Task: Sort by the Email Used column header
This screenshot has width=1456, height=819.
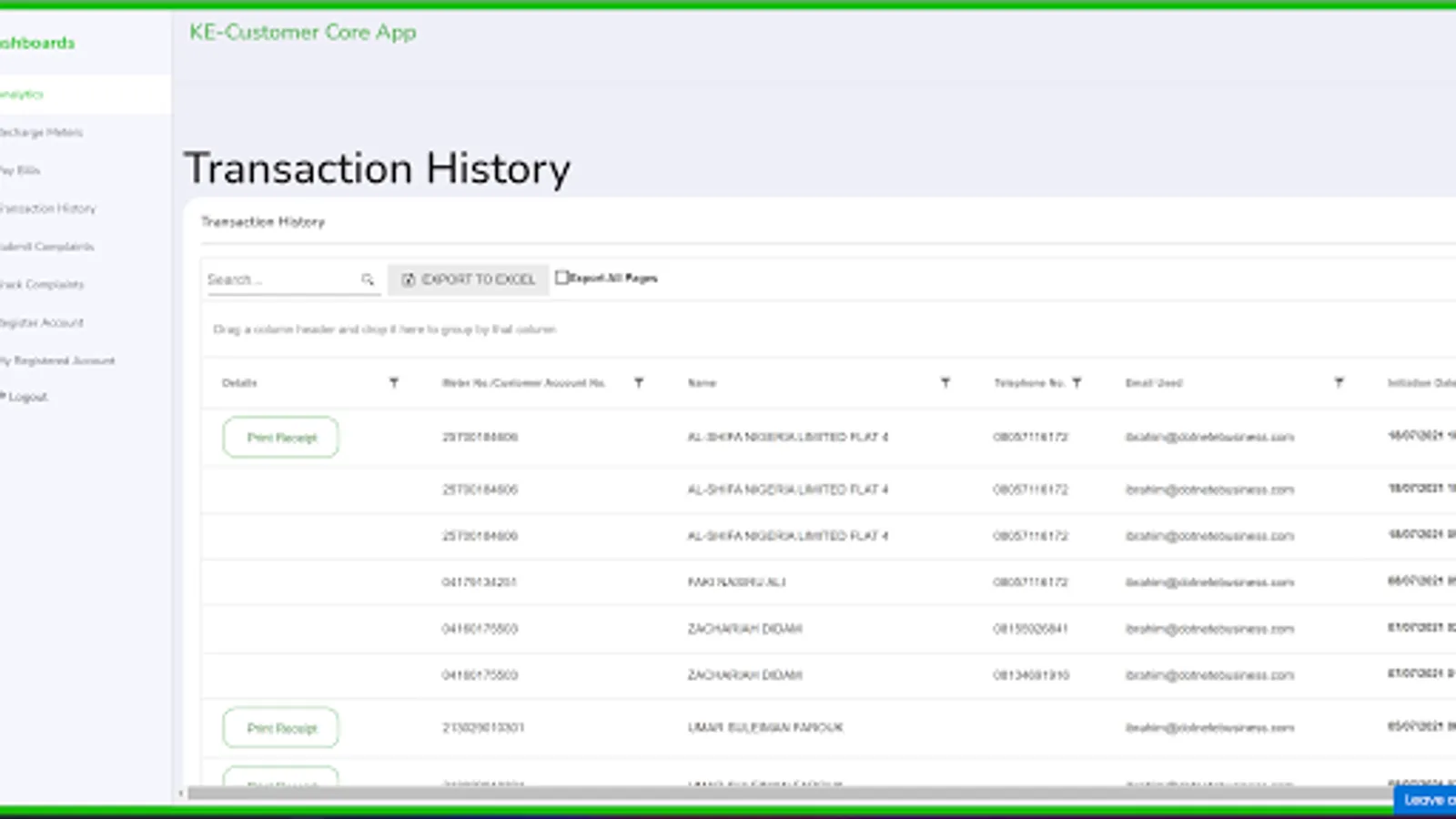Action: 1154,383
